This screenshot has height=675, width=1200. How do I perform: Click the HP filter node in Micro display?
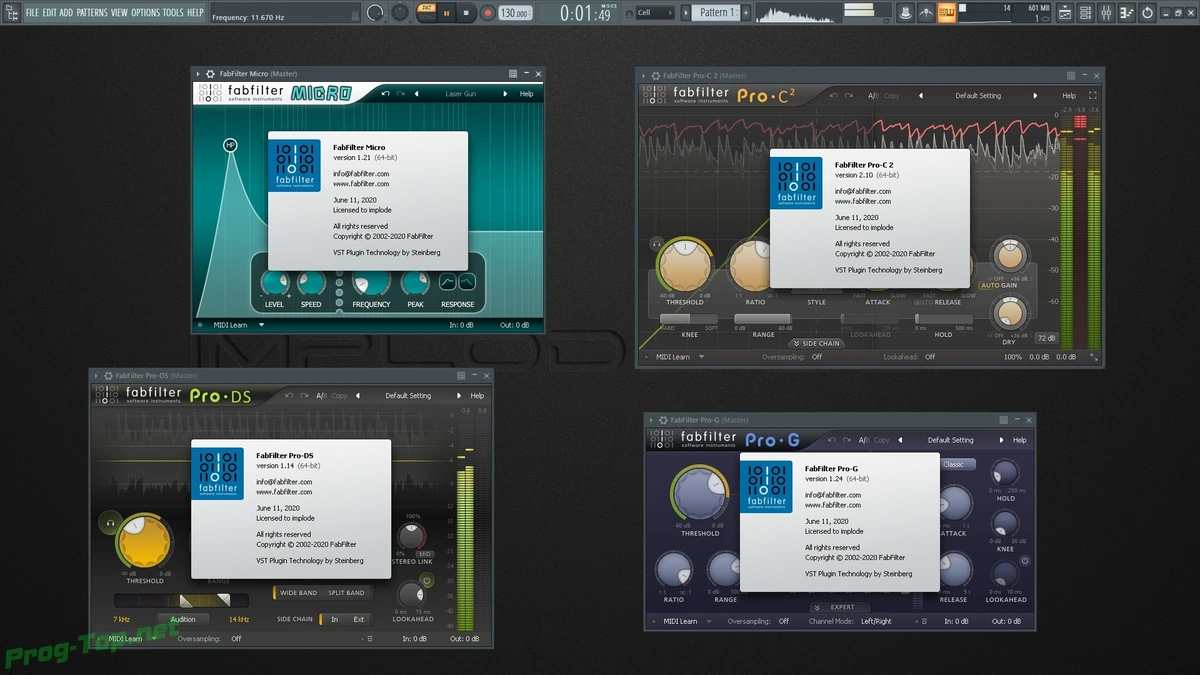point(230,145)
